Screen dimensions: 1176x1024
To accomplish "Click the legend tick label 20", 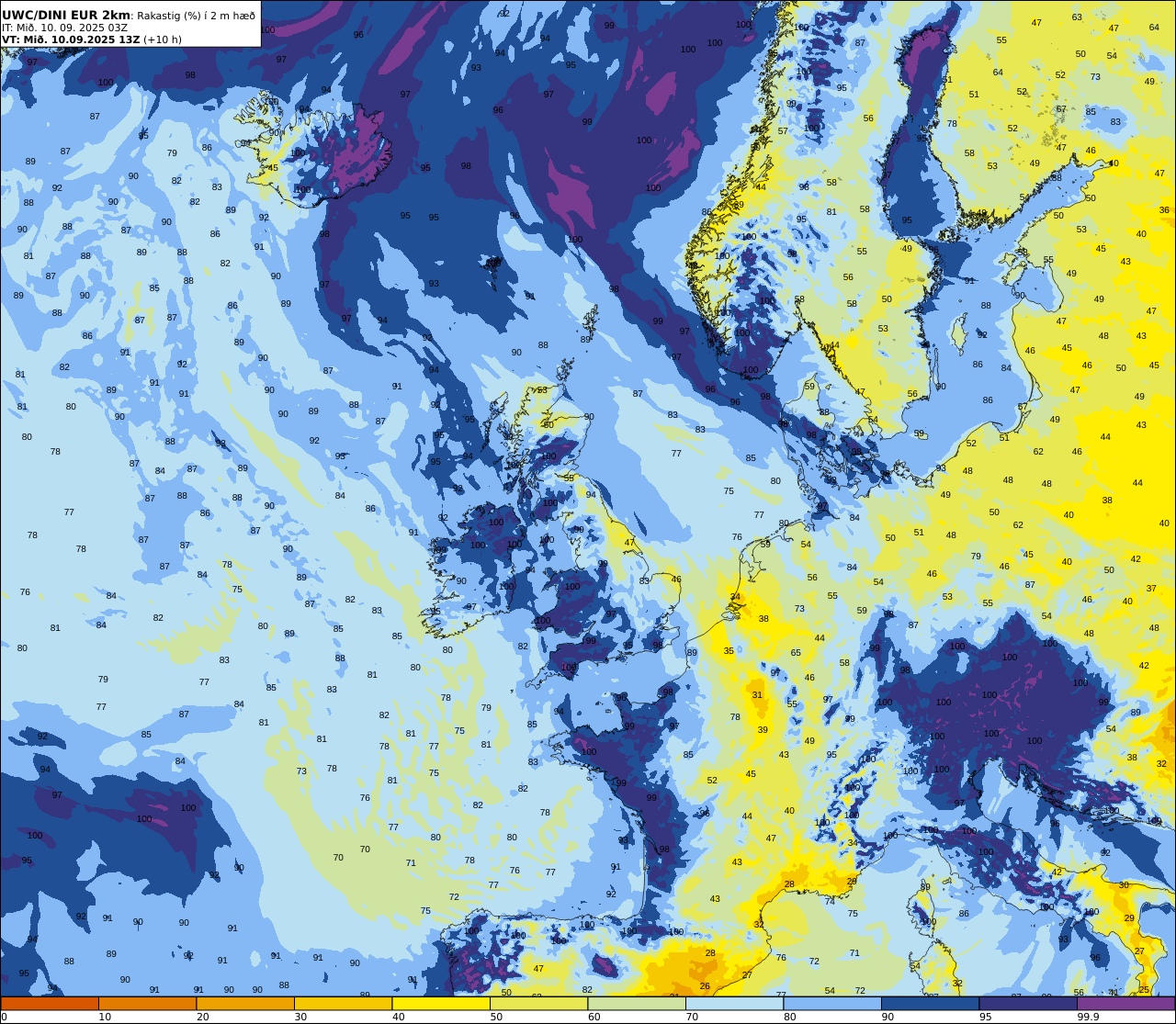I will tap(203, 1017).
